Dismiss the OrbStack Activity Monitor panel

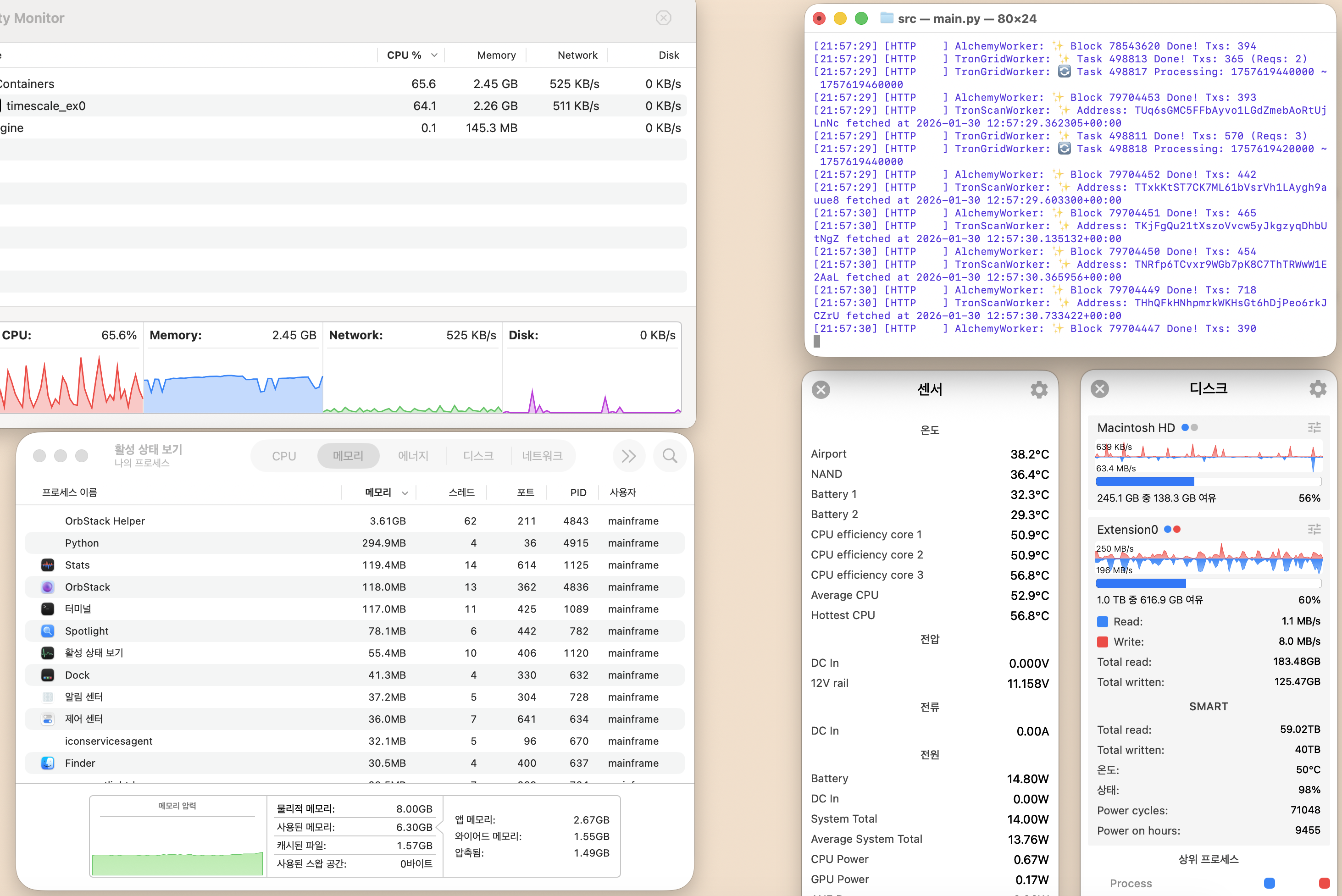(663, 18)
